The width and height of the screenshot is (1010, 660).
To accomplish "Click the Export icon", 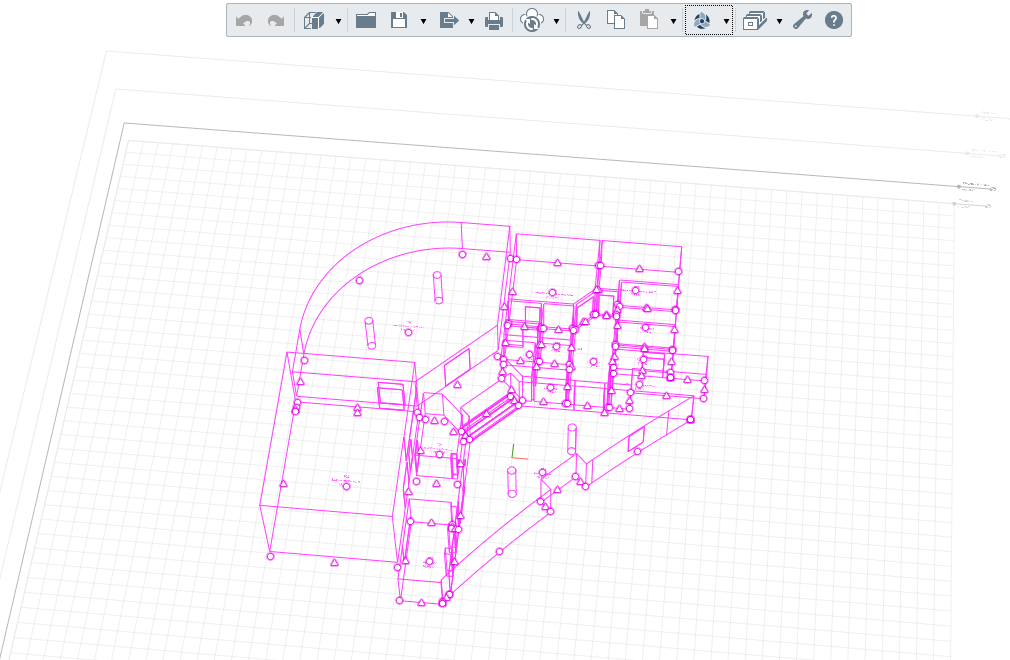I will point(448,21).
